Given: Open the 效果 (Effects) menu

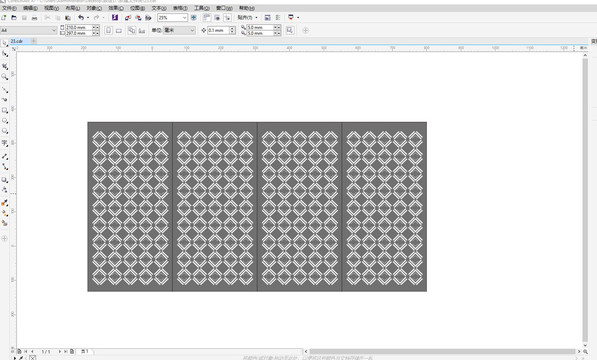Looking at the screenshot, I should pyautogui.click(x=116, y=8).
